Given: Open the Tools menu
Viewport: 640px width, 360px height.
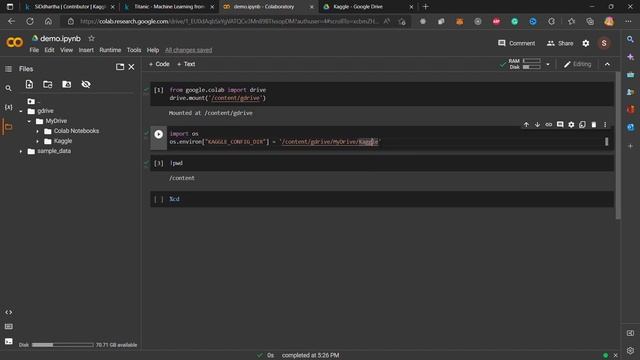Looking at the screenshot, I should click(x=134, y=50).
